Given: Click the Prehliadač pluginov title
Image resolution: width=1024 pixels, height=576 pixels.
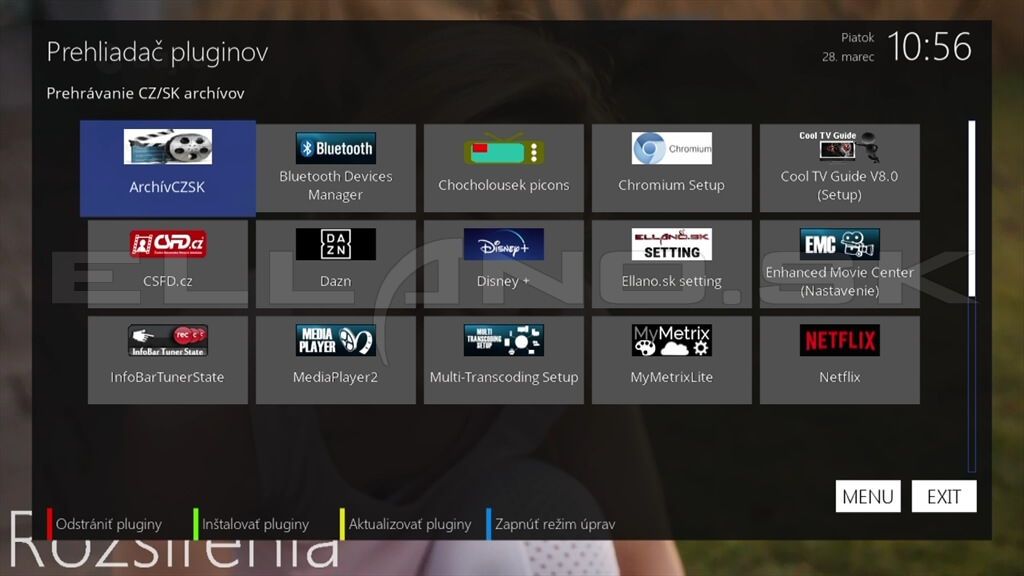Looking at the screenshot, I should pos(157,52).
